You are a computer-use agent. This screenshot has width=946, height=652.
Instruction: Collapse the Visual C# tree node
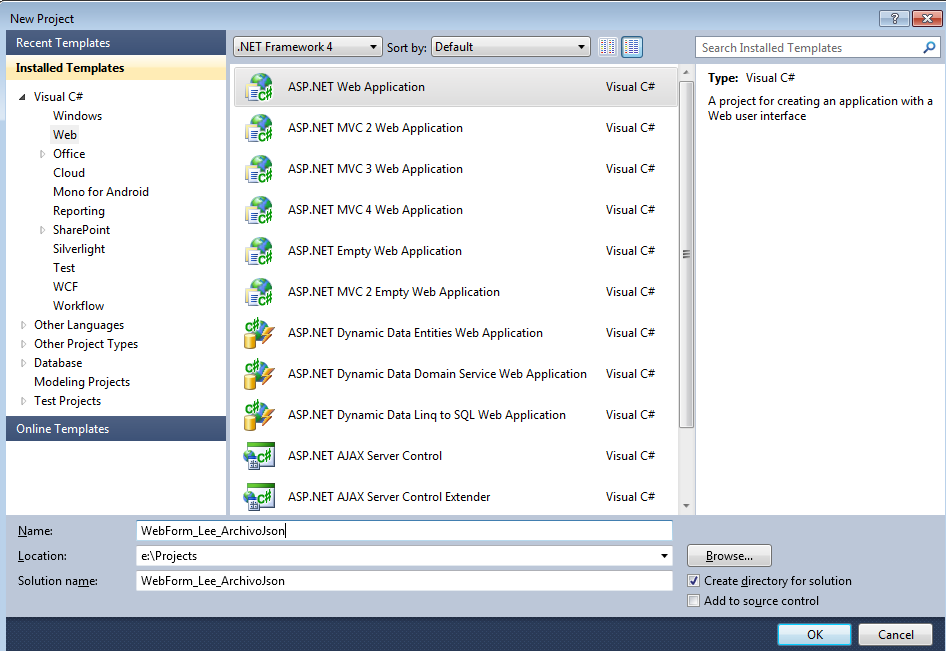22,97
